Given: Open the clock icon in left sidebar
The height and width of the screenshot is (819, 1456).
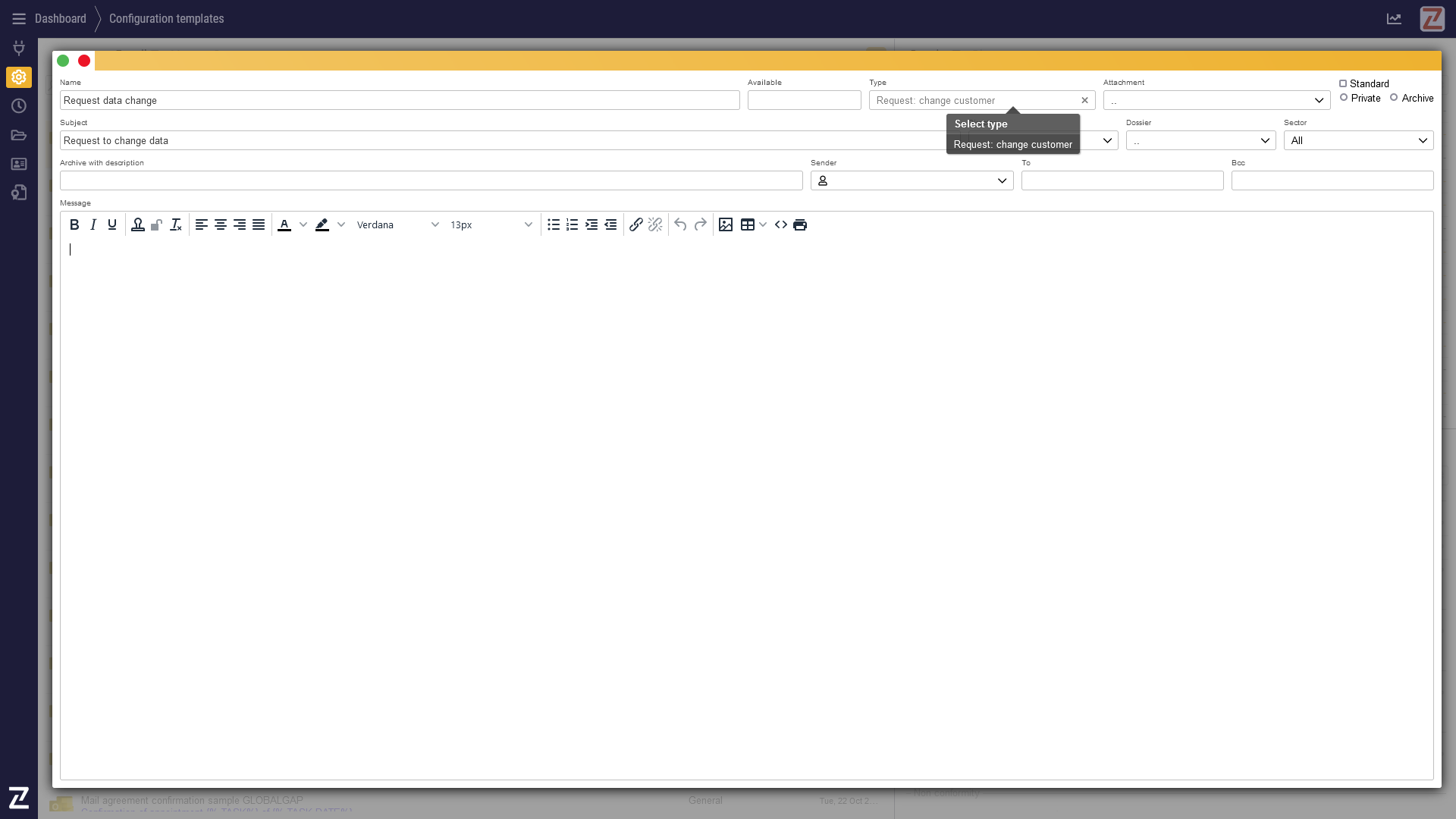Looking at the screenshot, I should [19, 106].
